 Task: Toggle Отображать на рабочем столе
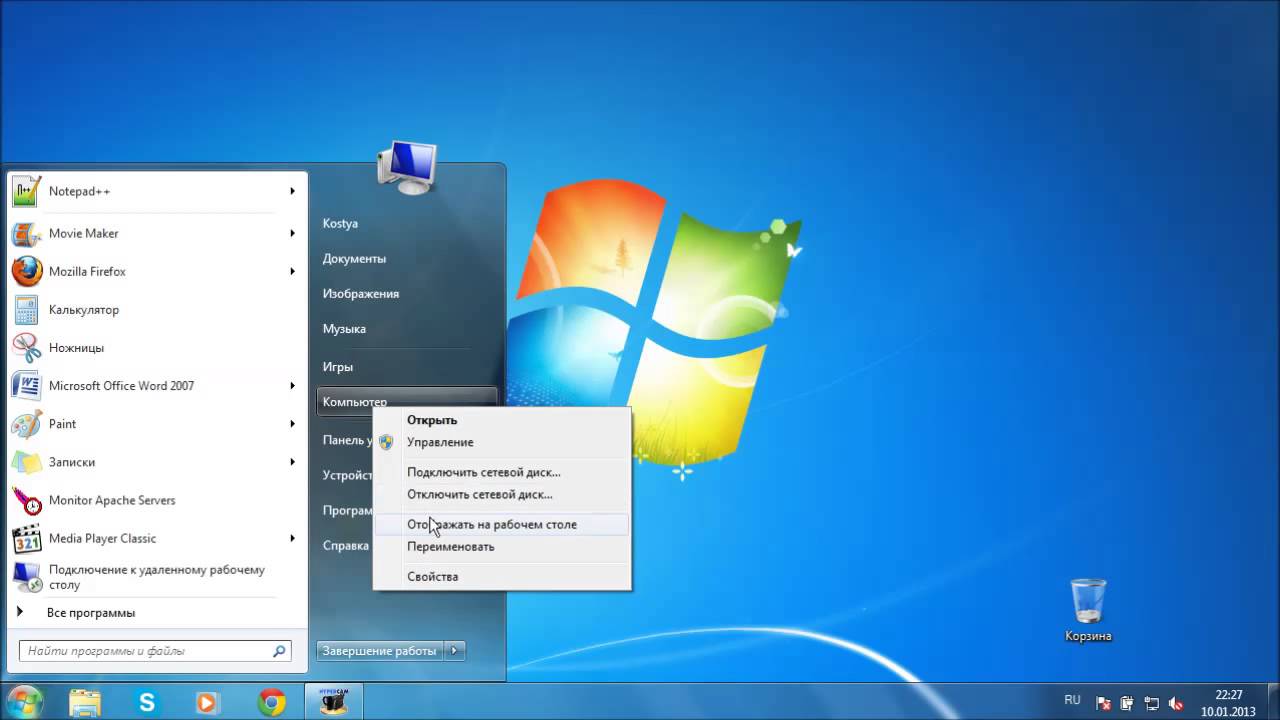(x=502, y=524)
